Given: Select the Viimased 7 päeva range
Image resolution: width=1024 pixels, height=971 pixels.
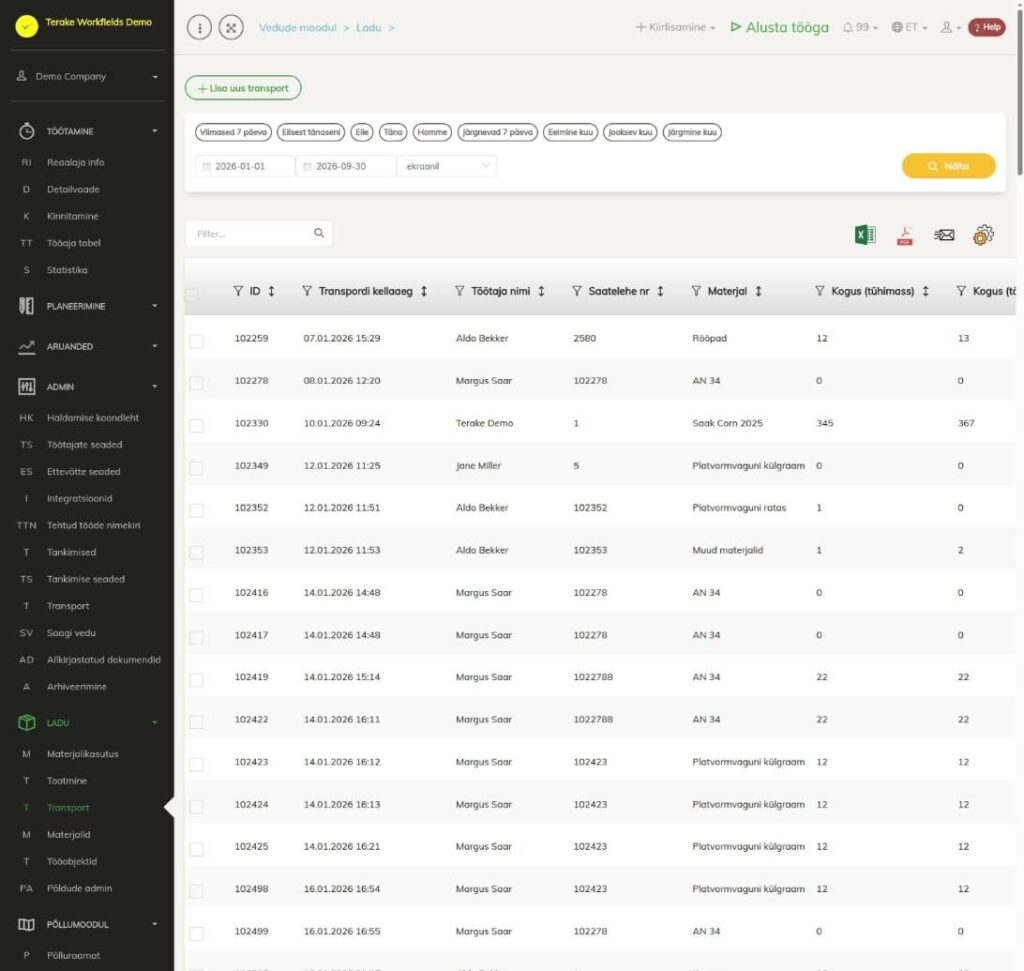Looking at the screenshot, I should pos(233,132).
